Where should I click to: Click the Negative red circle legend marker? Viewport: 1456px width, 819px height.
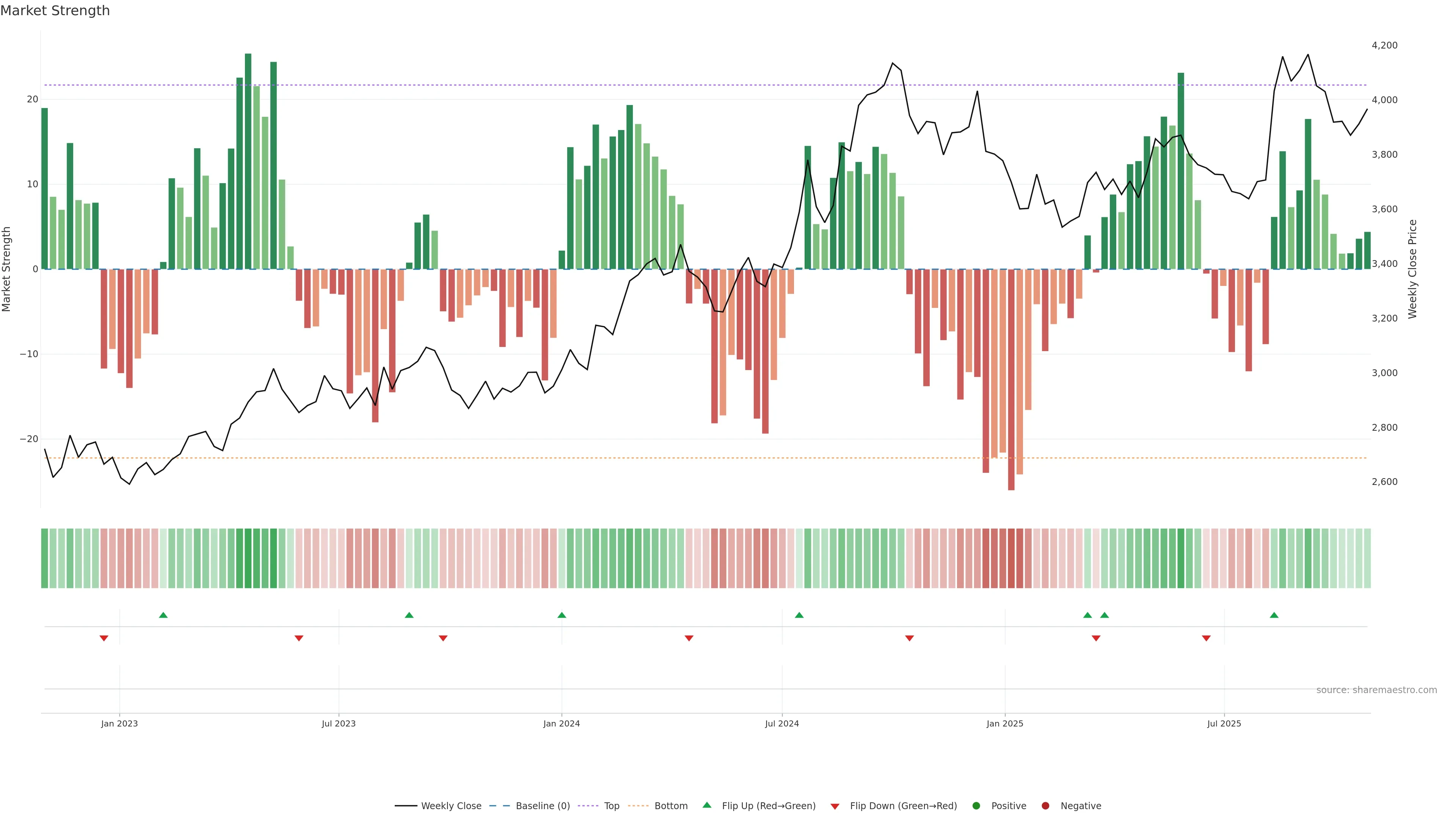[1045, 806]
